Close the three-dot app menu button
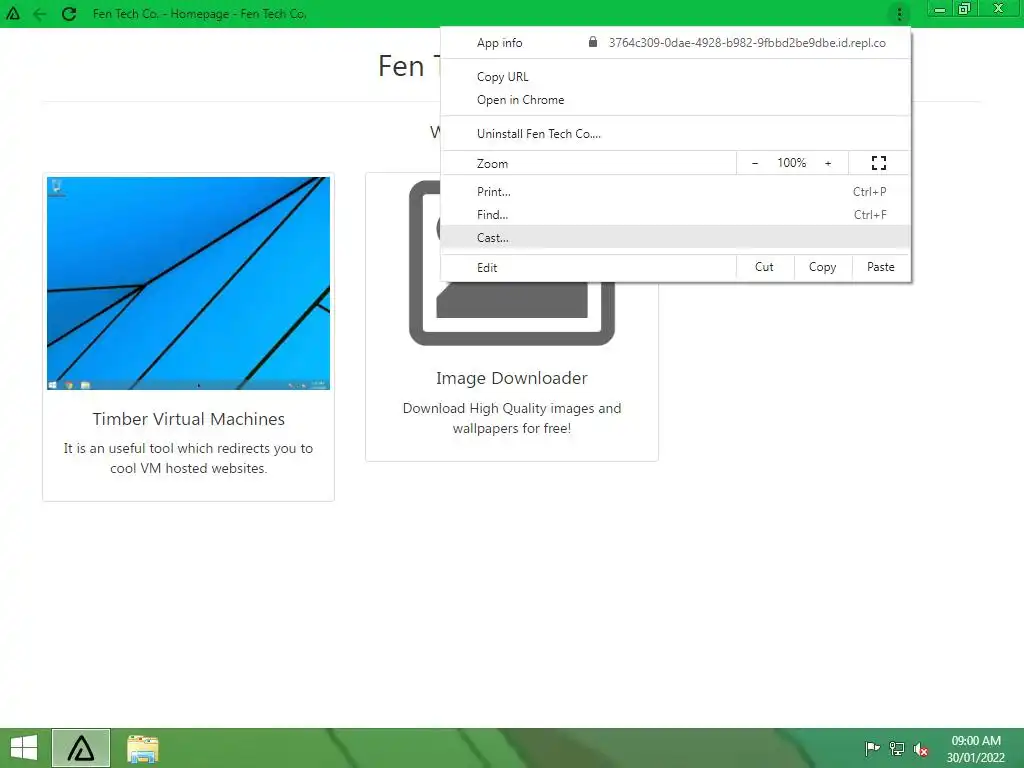1024x768 pixels. 899,14
